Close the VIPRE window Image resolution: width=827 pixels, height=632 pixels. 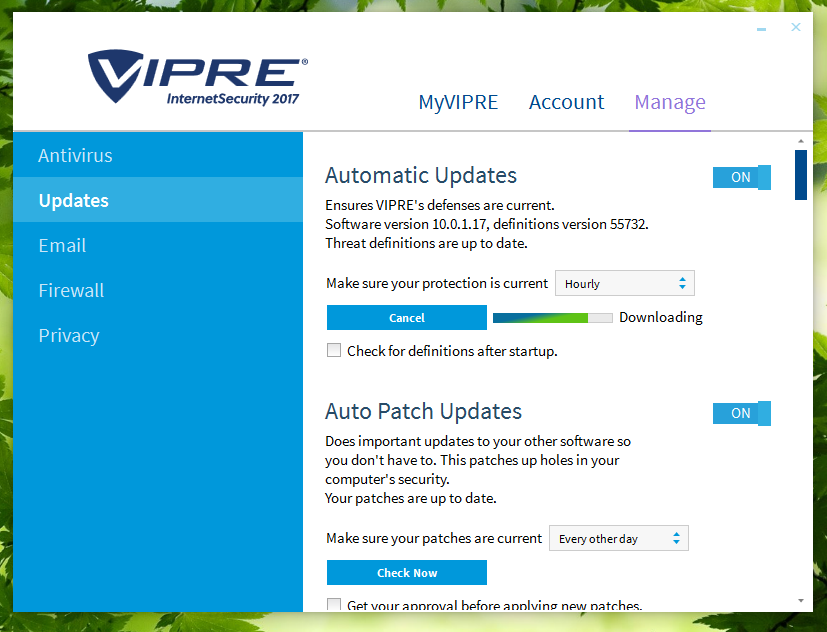796,27
